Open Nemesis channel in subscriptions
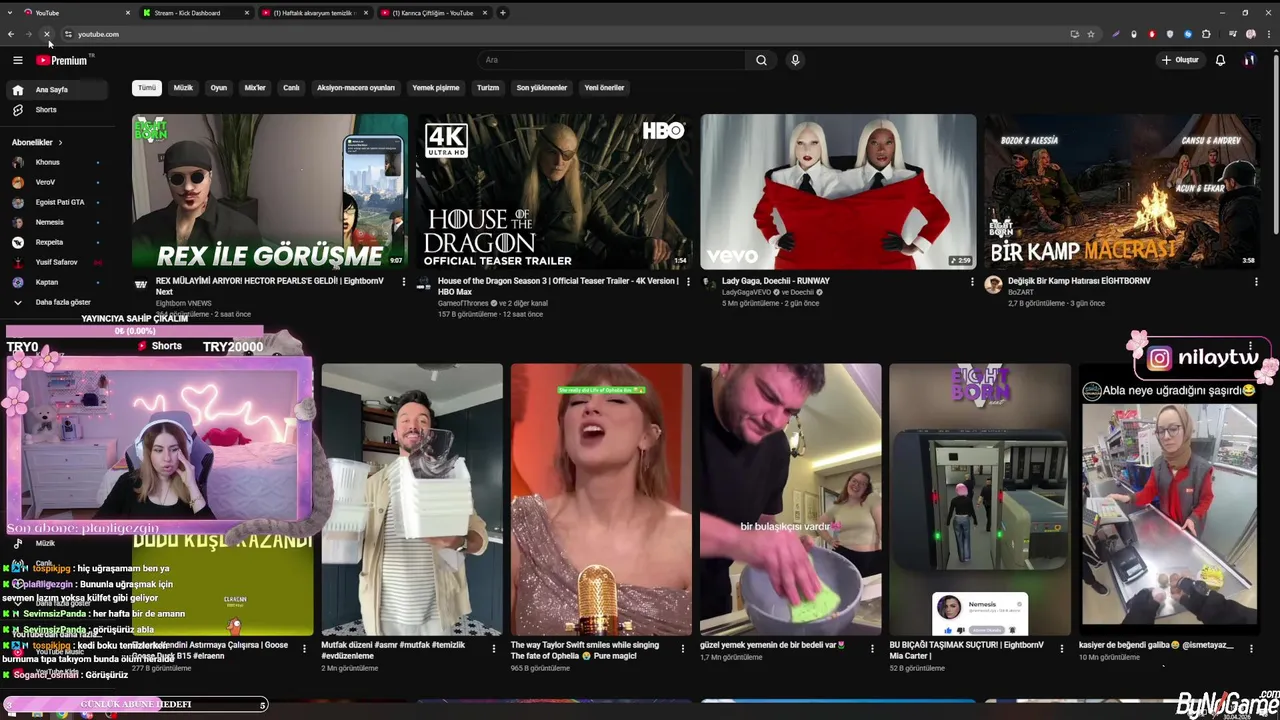This screenshot has height=720, width=1280. coord(55,222)
